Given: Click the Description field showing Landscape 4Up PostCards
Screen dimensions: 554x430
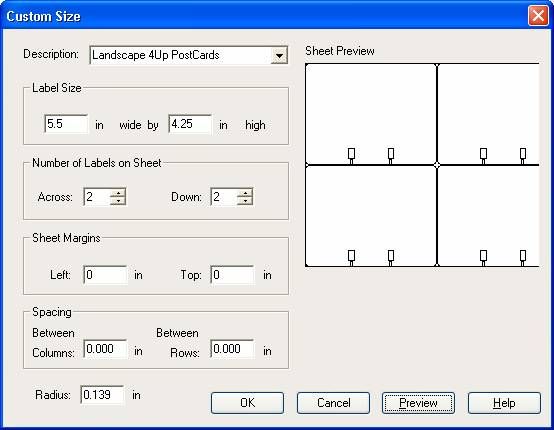Looking at the screenshot, I should [189, 55].
